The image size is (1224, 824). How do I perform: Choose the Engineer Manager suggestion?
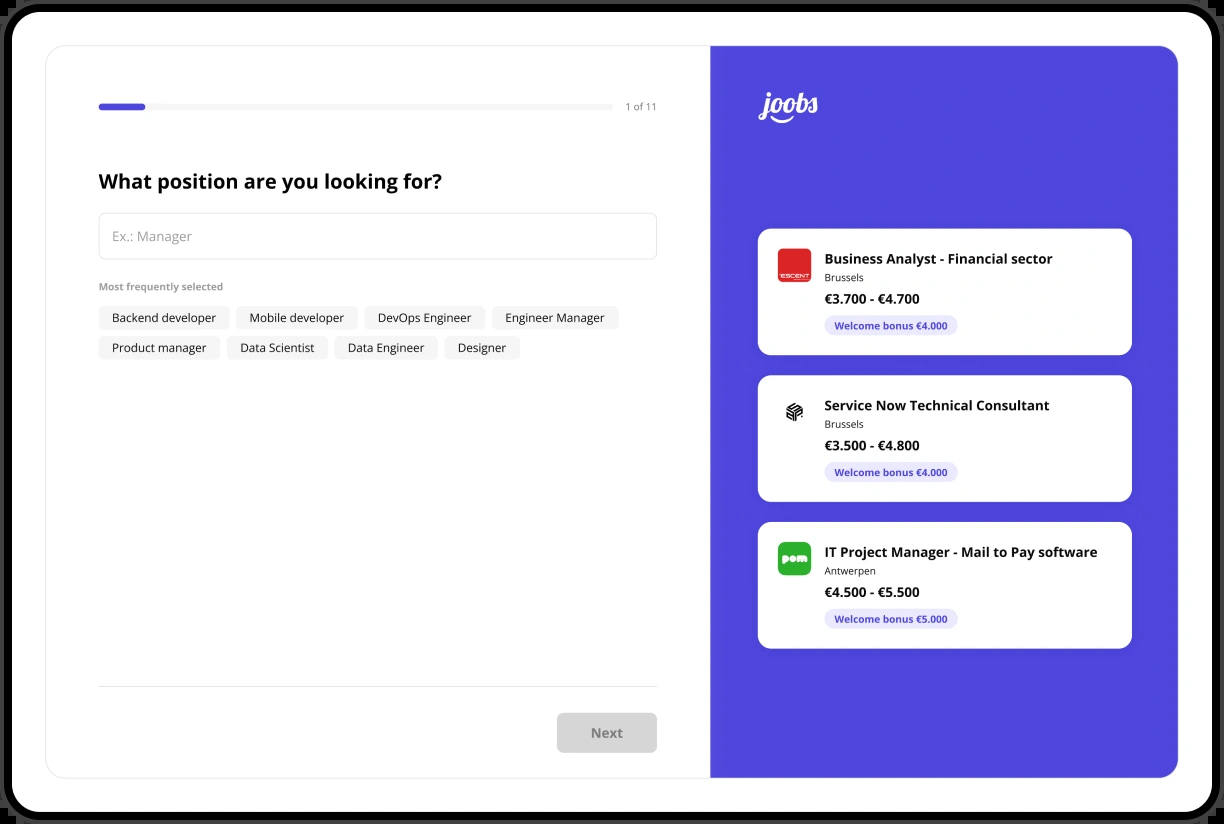click(555, 318)
